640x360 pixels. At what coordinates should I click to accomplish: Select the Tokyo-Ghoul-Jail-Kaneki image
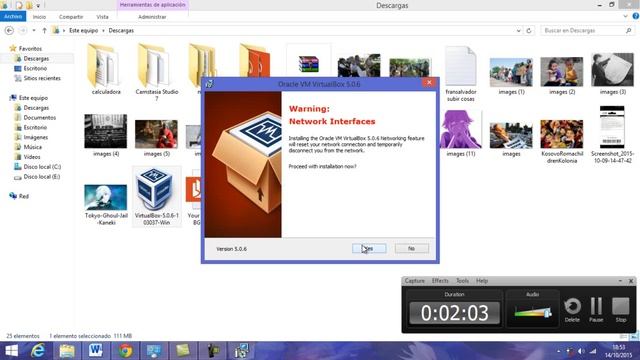tap(106, 205)
